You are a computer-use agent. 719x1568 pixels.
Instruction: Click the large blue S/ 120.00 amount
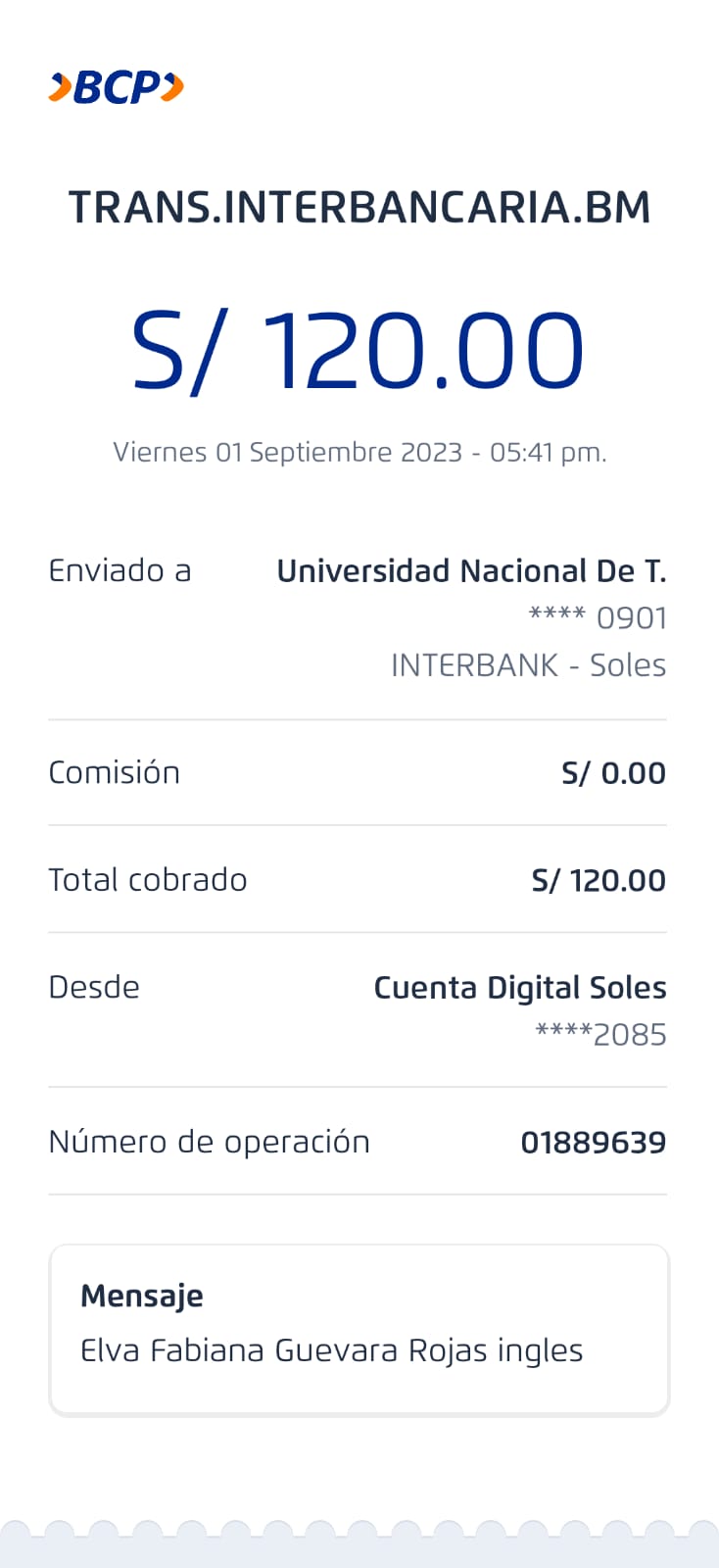[x=359, y=351]
